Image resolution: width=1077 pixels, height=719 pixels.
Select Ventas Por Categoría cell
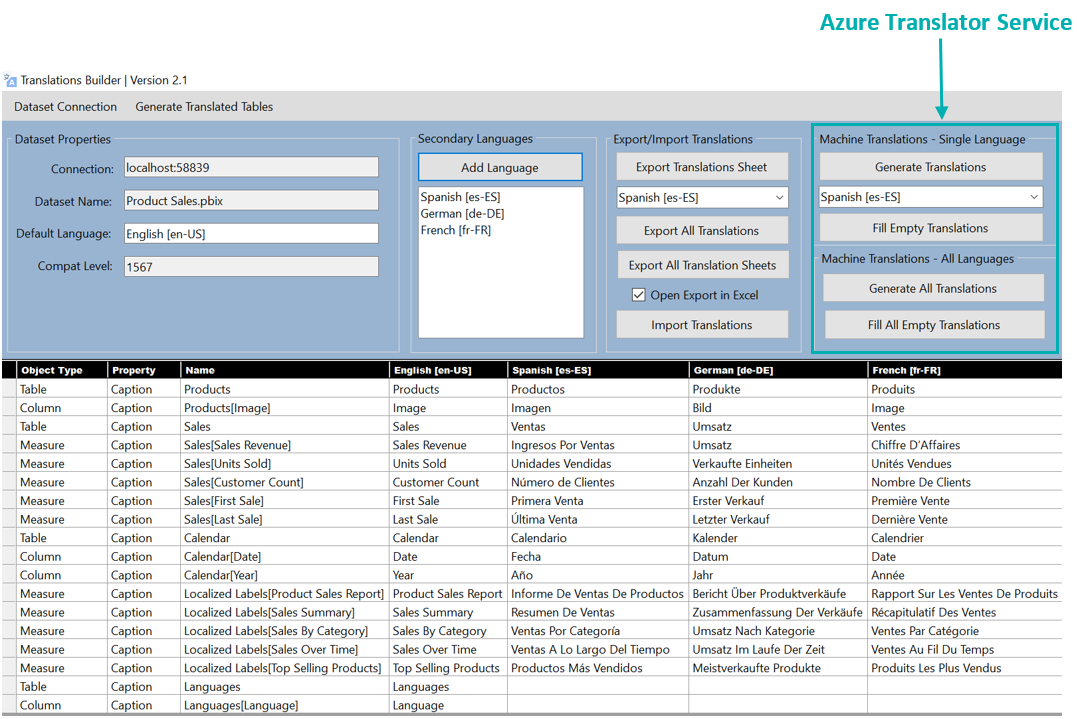(x=598, y=630)
